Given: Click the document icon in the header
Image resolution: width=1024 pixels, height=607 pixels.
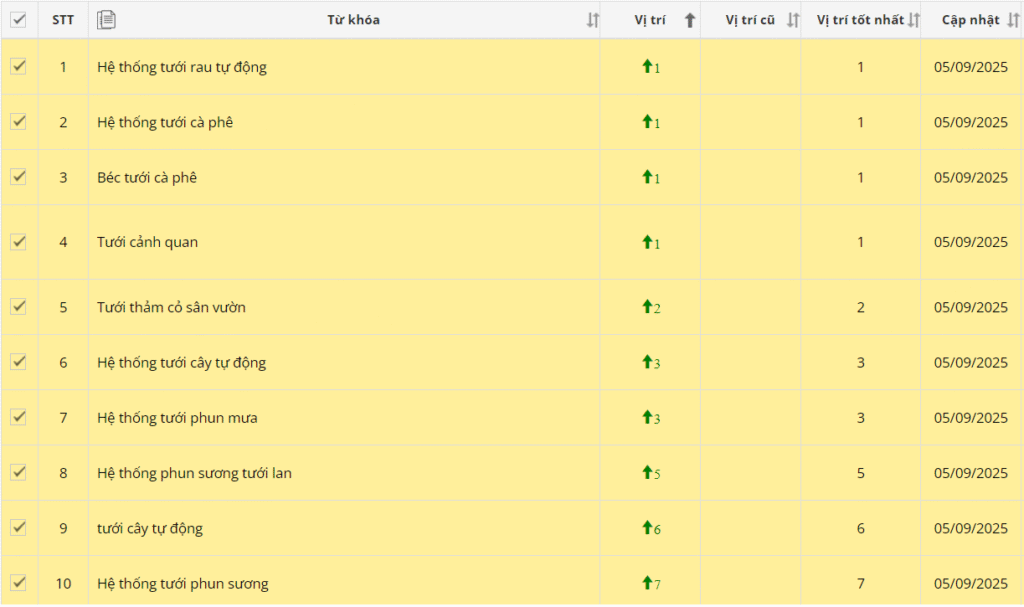Looking at the screenshot, I should [x=107, y=19].
